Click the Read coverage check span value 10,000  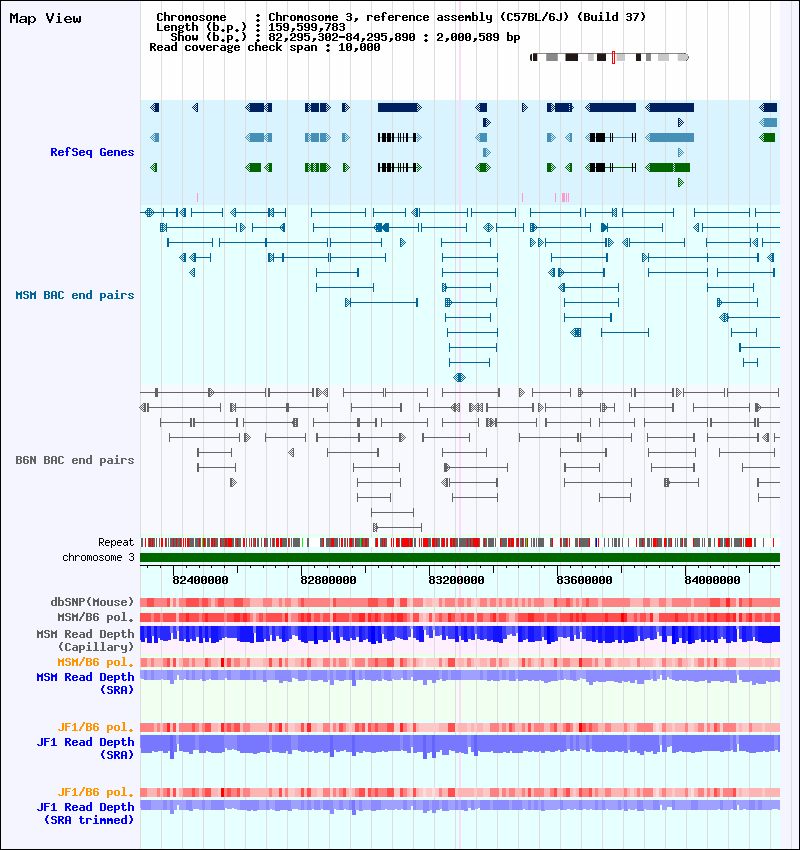click(359, 48)
